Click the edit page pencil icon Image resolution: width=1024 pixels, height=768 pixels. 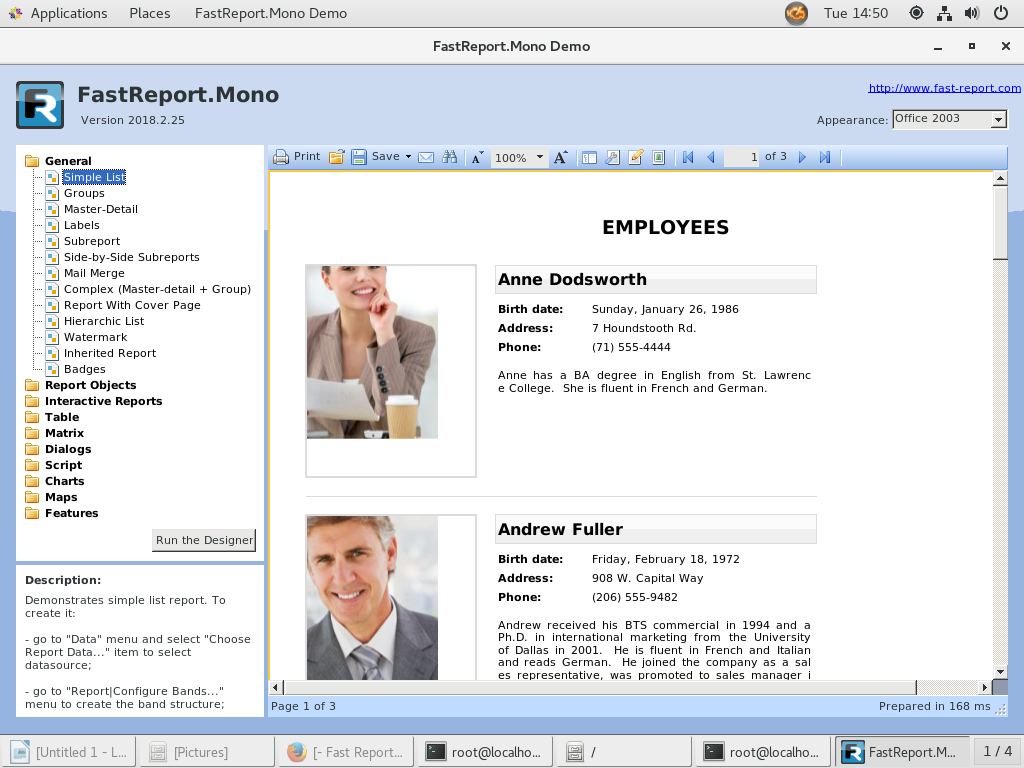pos(635,157)
